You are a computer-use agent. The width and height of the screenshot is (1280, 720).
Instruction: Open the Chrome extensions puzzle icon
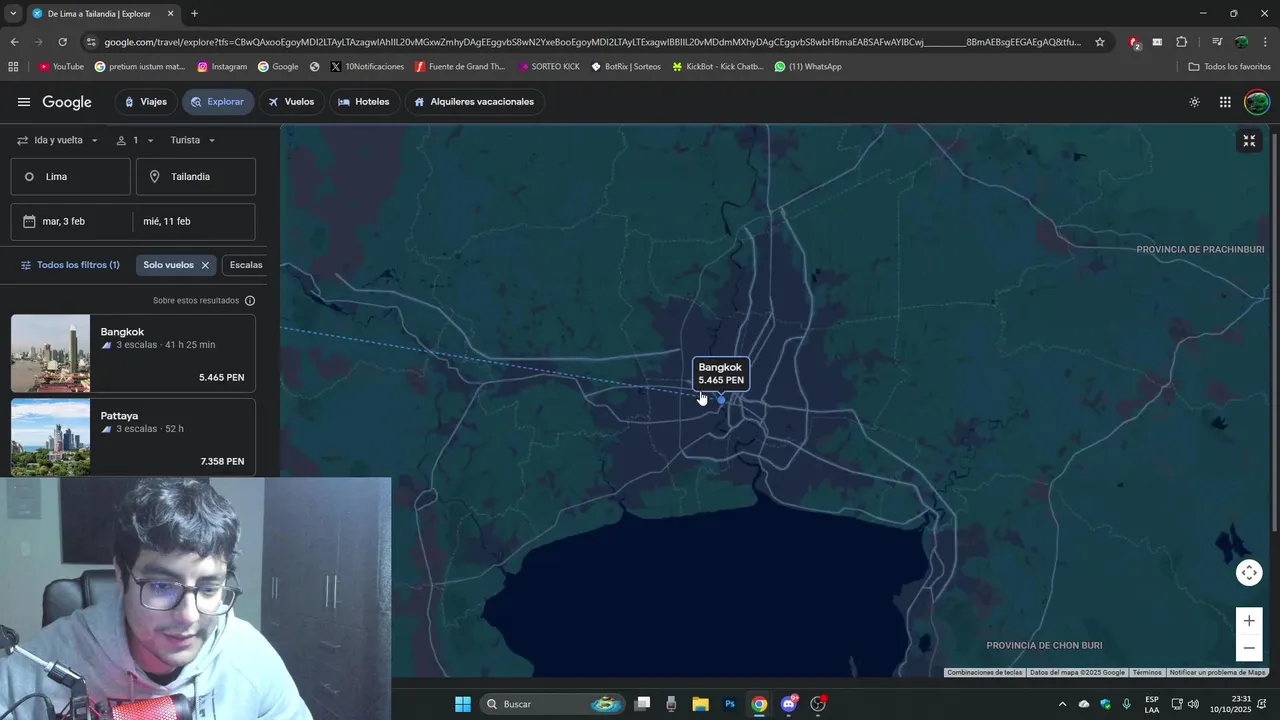(1181, 42)
